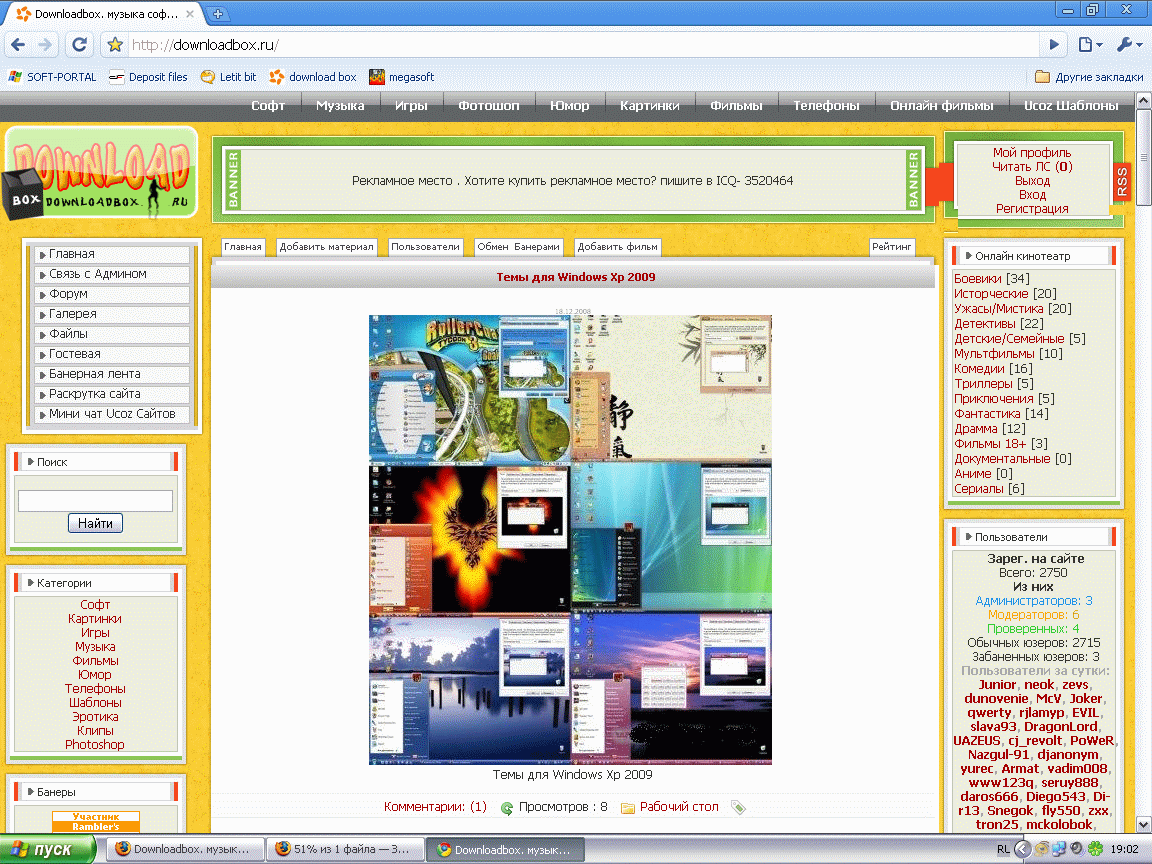Open the Клипы category link
This screenshot has height=864, width=1152.
(x=95, y=731)
